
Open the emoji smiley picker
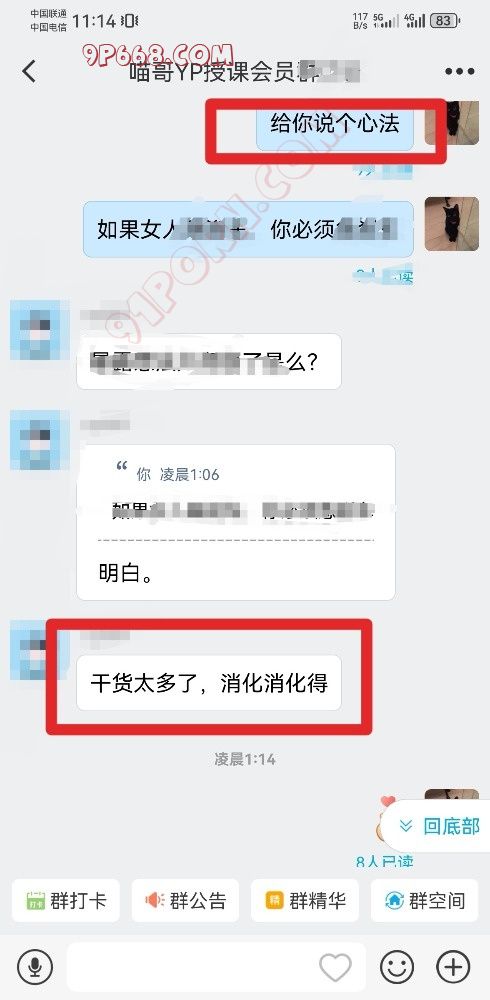[x=397, y=967]
